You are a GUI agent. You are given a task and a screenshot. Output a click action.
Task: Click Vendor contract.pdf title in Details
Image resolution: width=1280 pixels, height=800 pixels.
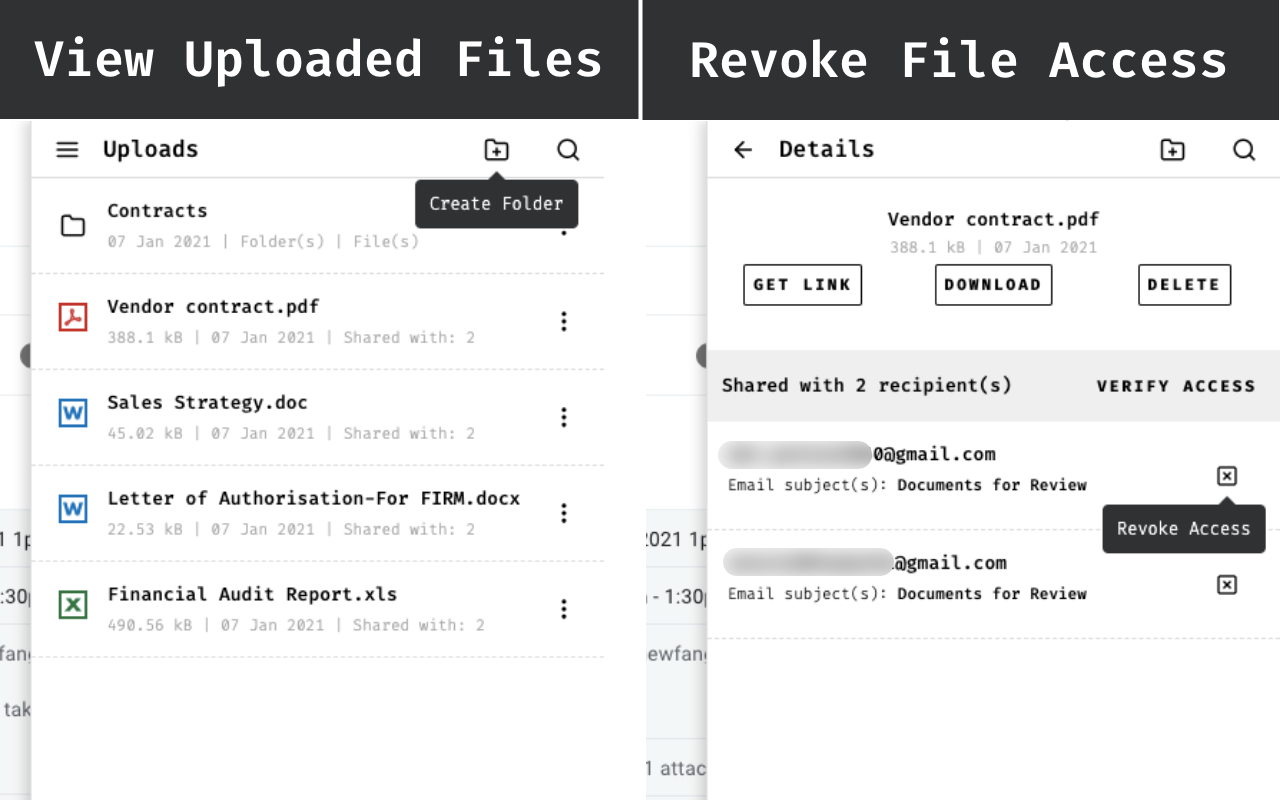pyautogui.click(x=993, y=220)
